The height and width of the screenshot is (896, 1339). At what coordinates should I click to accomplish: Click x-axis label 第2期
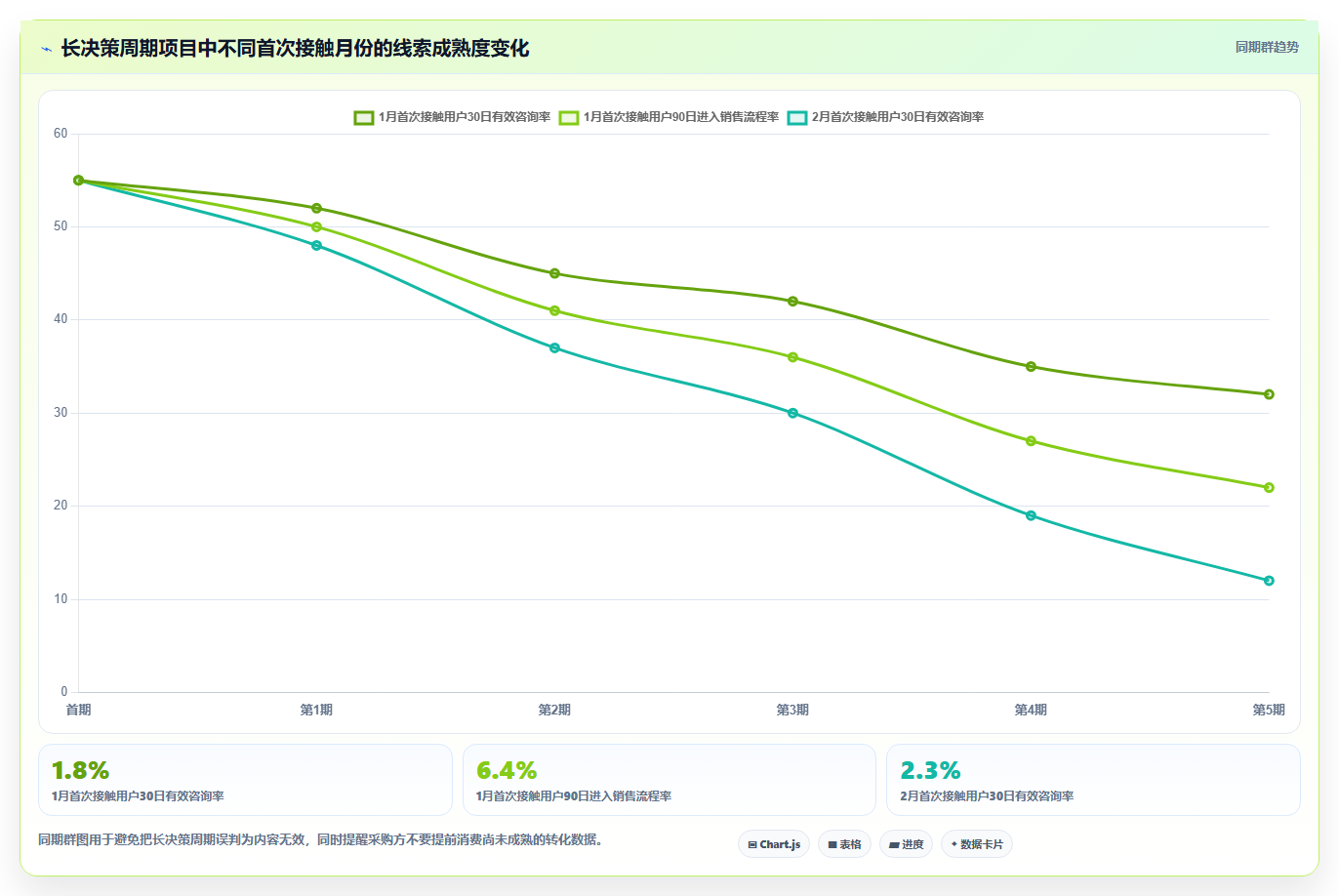point(554,710)
